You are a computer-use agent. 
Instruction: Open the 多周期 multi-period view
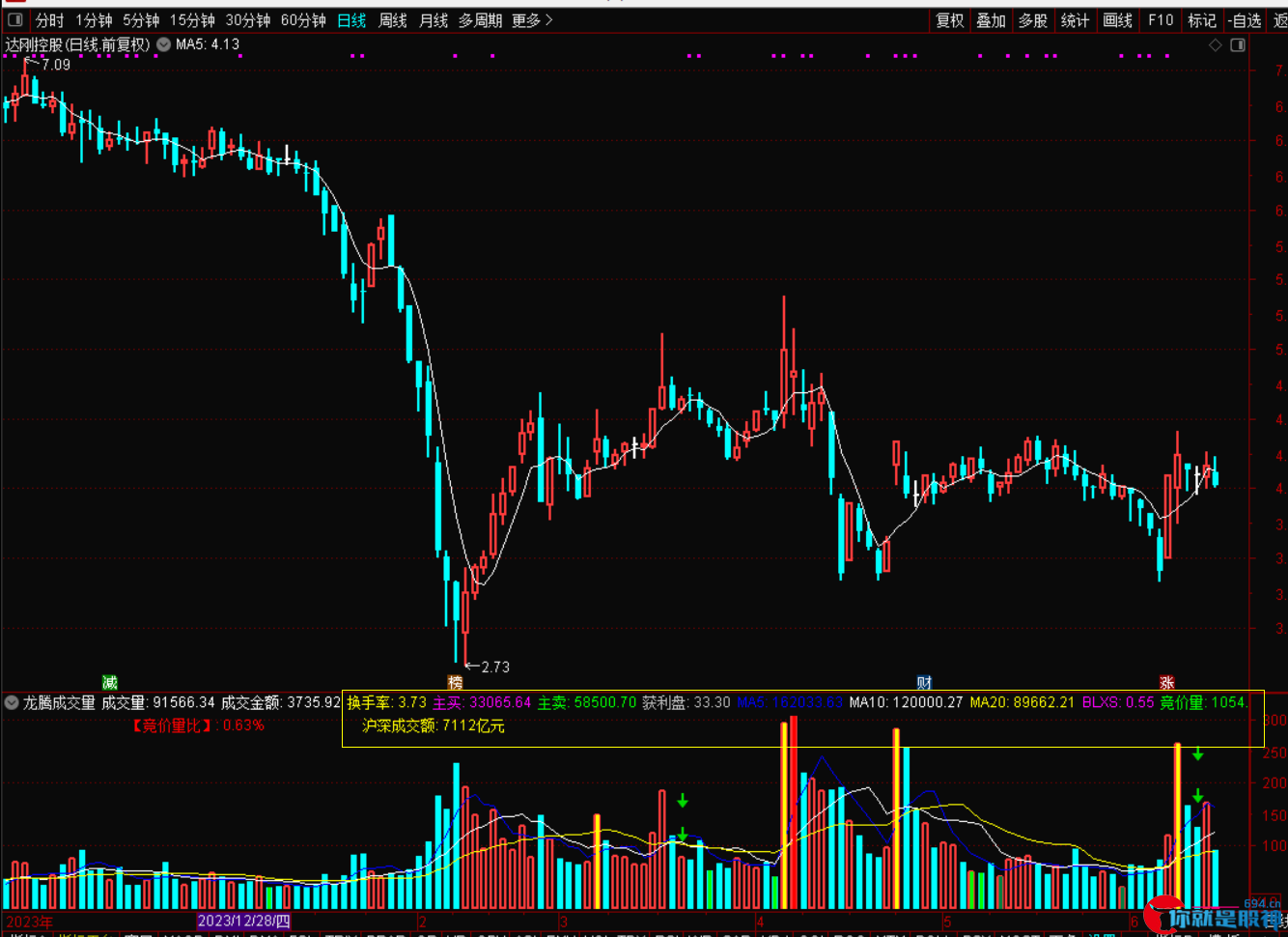[480, 20]
